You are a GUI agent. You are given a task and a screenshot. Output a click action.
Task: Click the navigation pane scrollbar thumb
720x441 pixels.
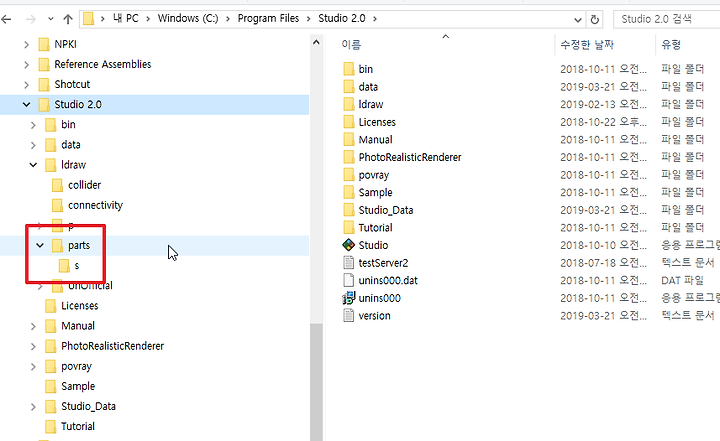316,382
